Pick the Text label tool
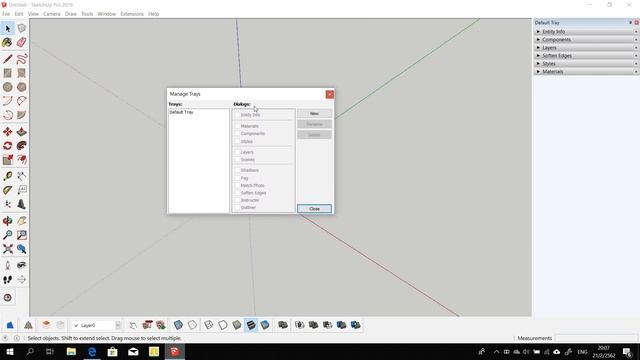The height and width of the screenshot is (360, 640). click(22, 190)
